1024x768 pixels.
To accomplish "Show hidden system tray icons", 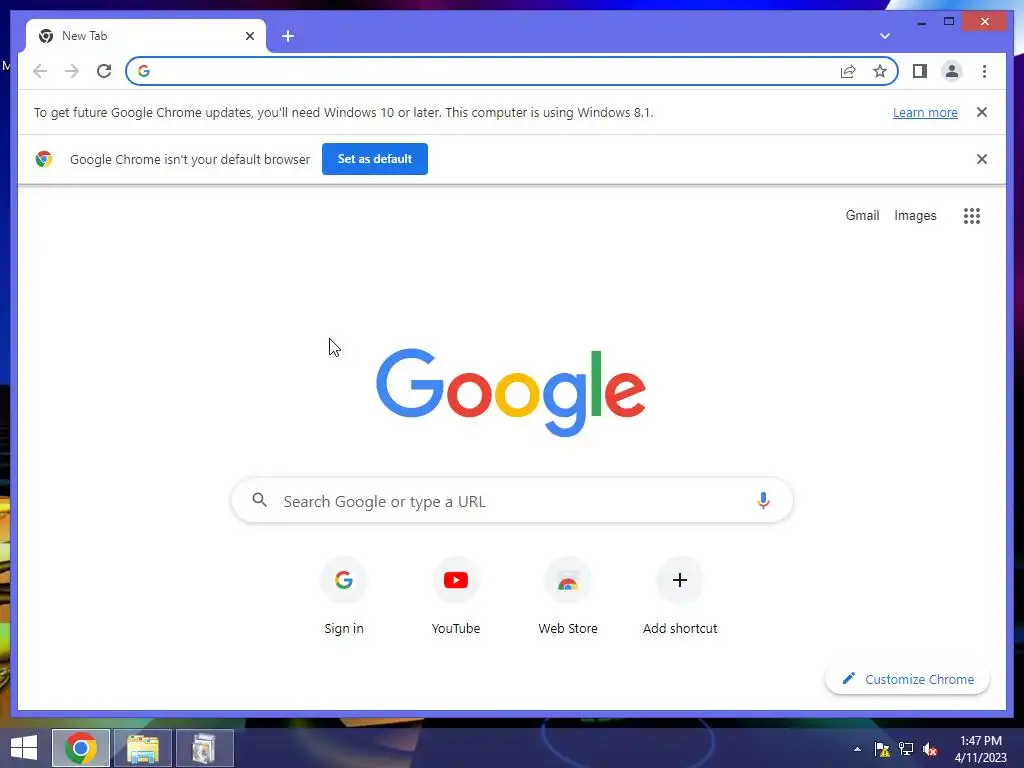I will tap(857, 749).
